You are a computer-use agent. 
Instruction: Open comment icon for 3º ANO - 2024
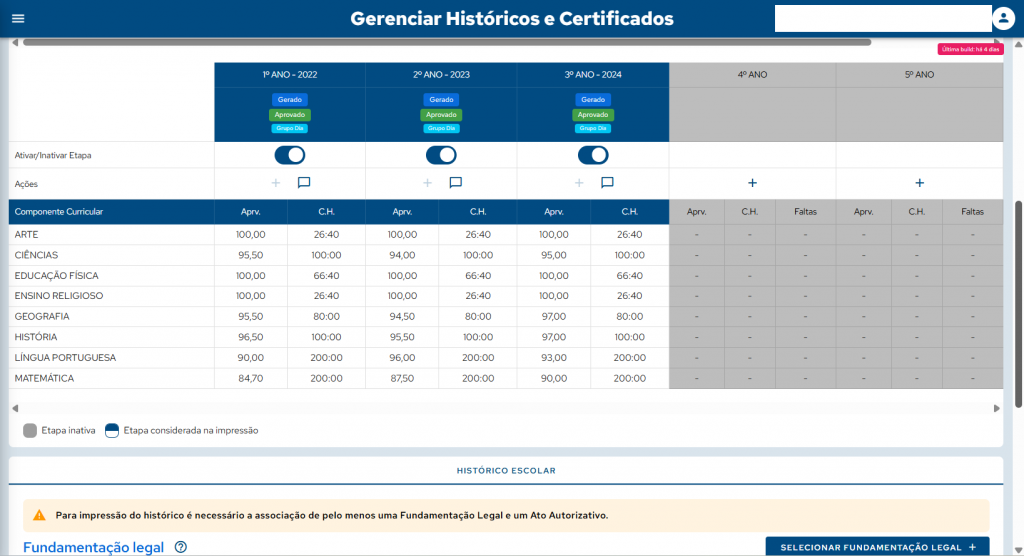click(x=607, y=183)
